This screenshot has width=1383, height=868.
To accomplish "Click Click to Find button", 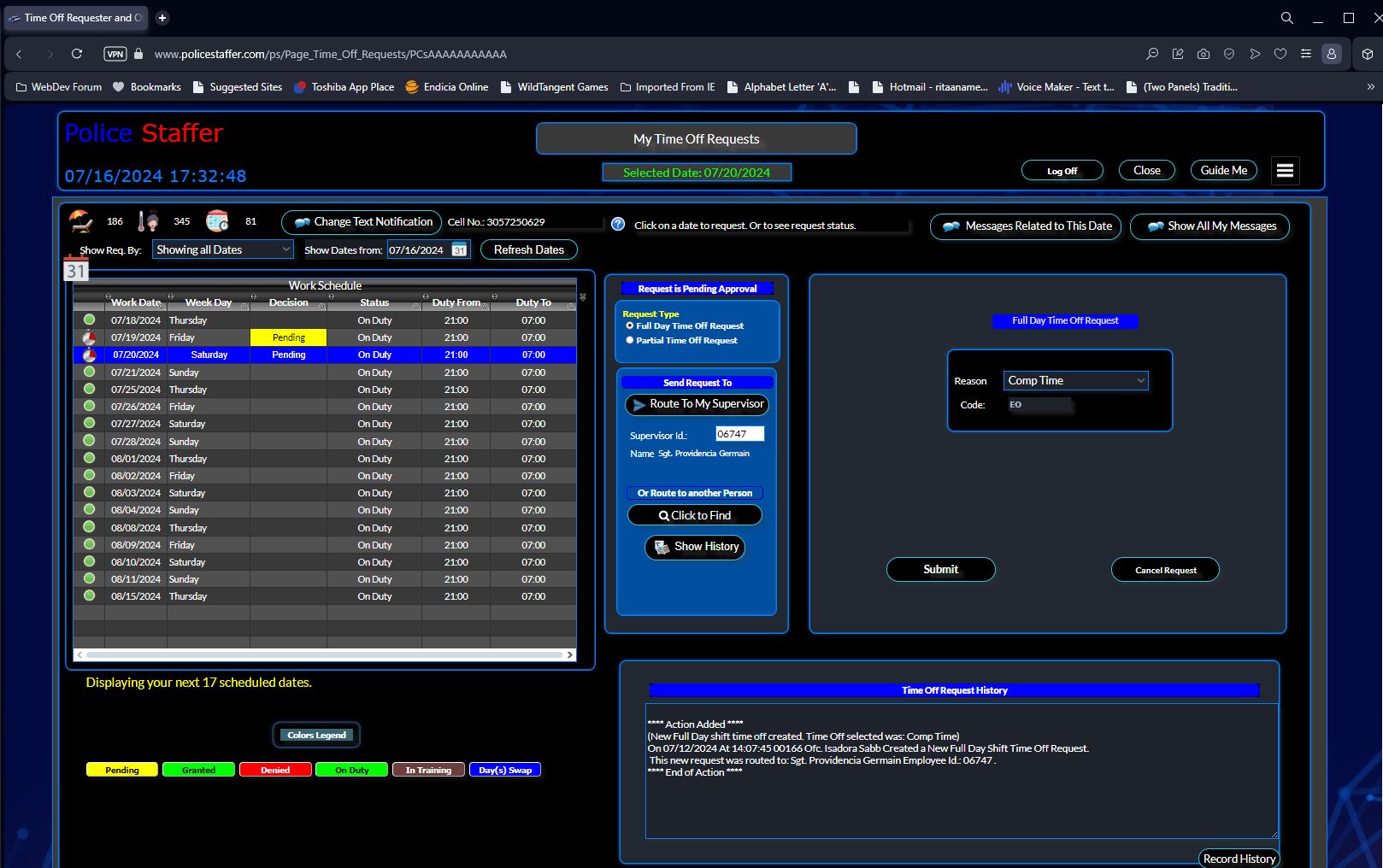I will (x=695, y=515).
